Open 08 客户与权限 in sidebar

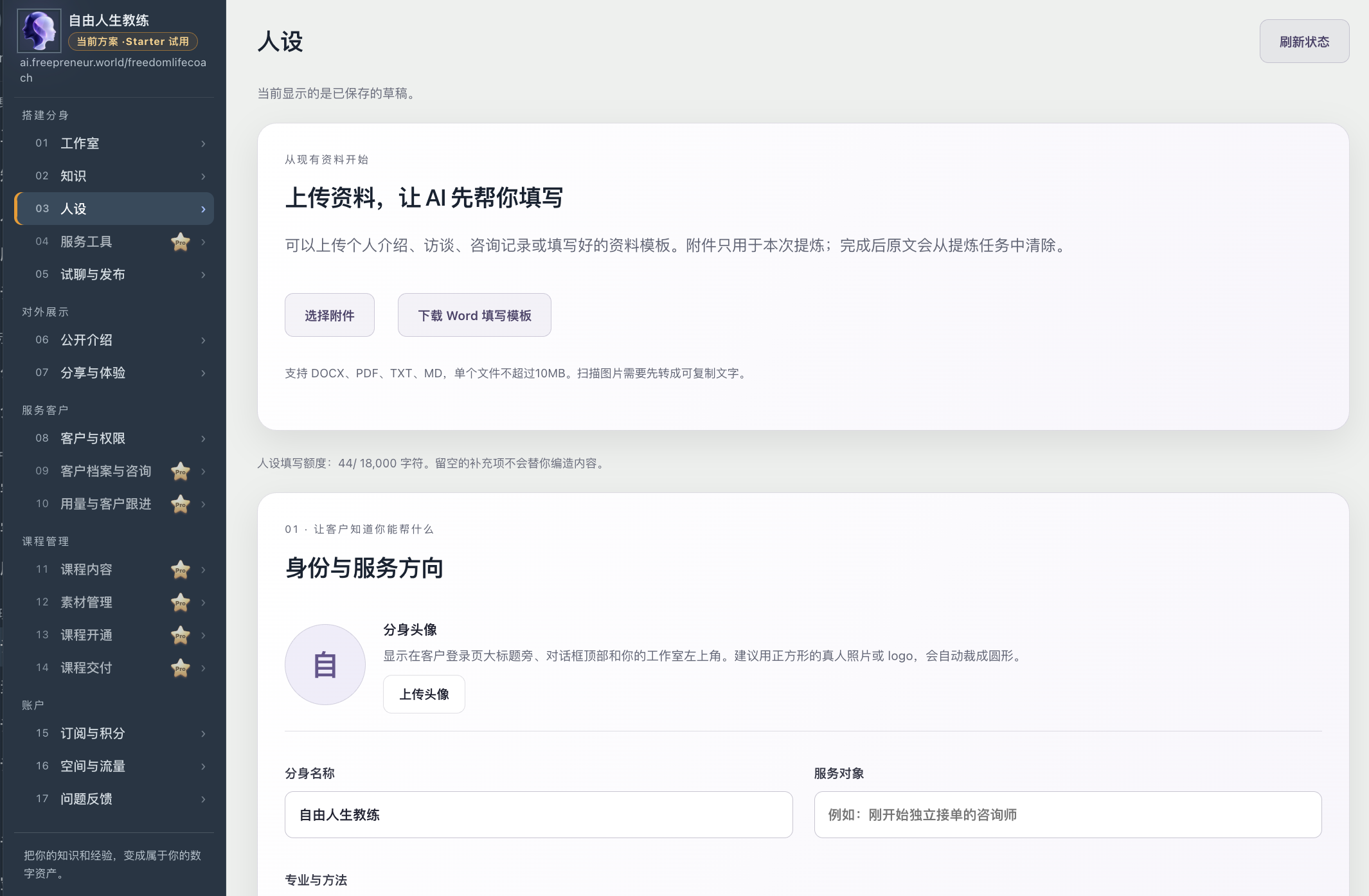(114, 438)
